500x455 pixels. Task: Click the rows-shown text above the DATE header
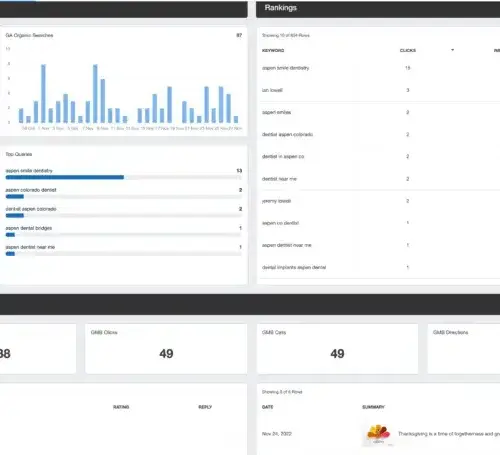[282, 392]
